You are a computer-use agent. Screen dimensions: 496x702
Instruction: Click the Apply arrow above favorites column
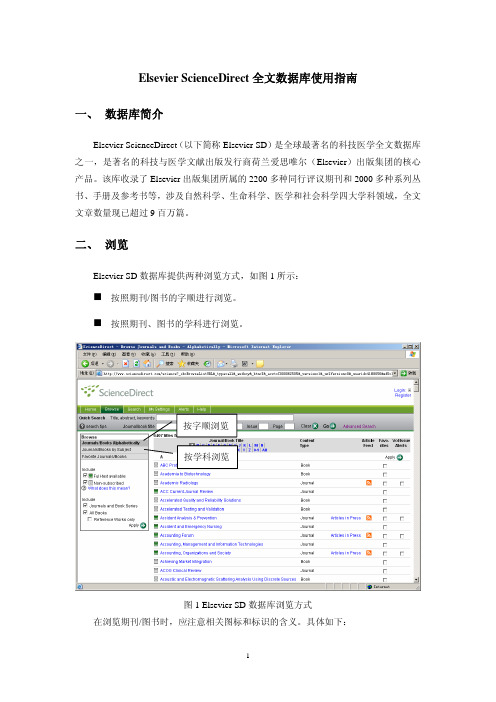(400, 457)
